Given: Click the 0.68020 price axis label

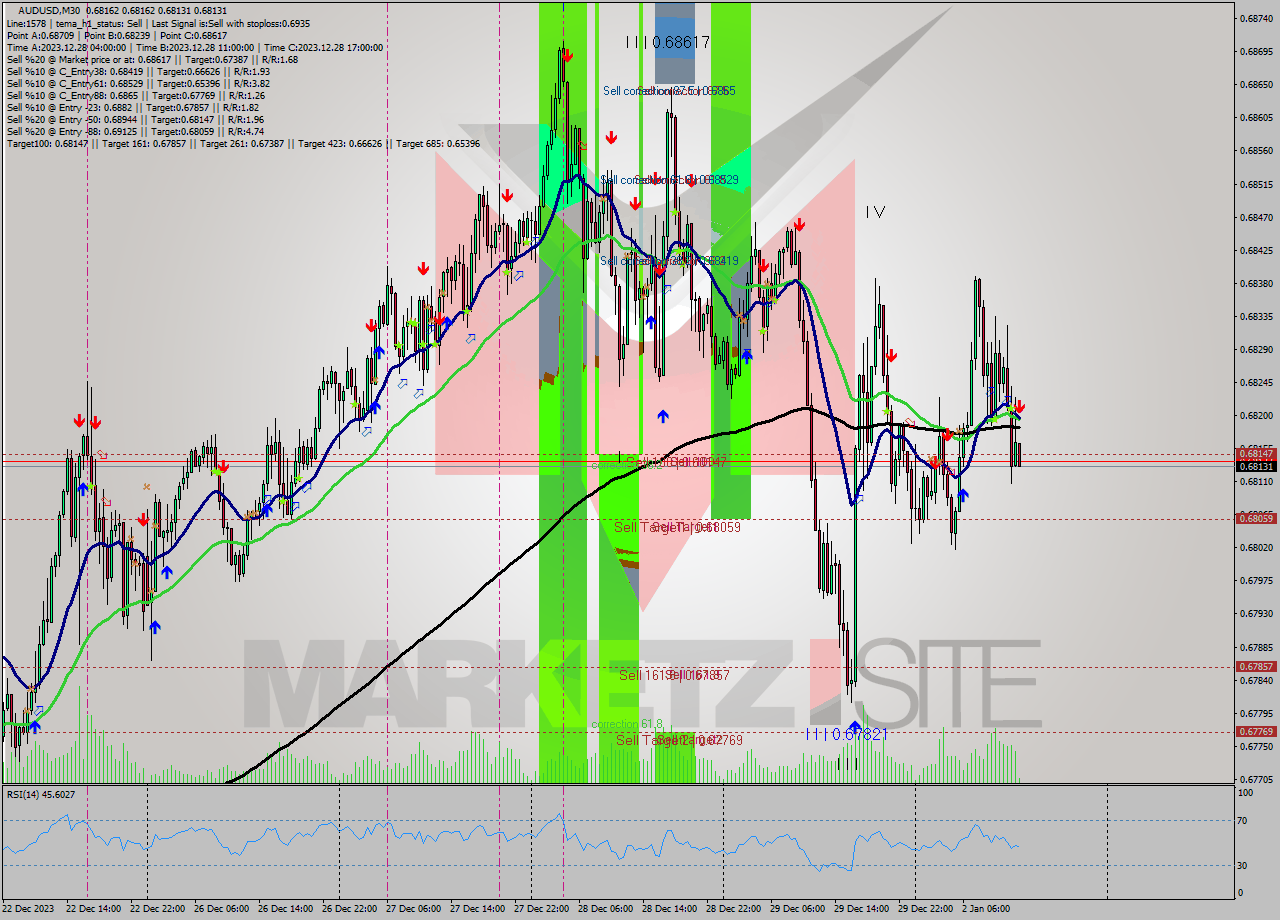Looking at the screenshot, I should click(1256, 547).
